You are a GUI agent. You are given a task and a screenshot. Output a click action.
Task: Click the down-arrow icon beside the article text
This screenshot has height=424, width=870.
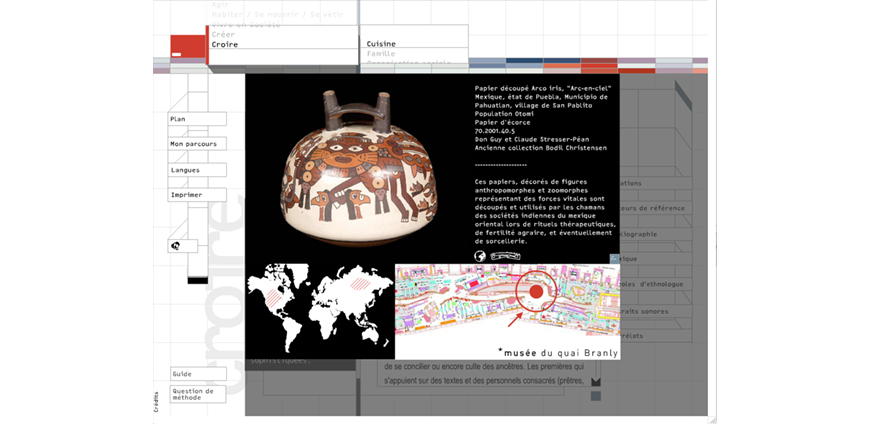pyautogui.click(x=595, y=382)
